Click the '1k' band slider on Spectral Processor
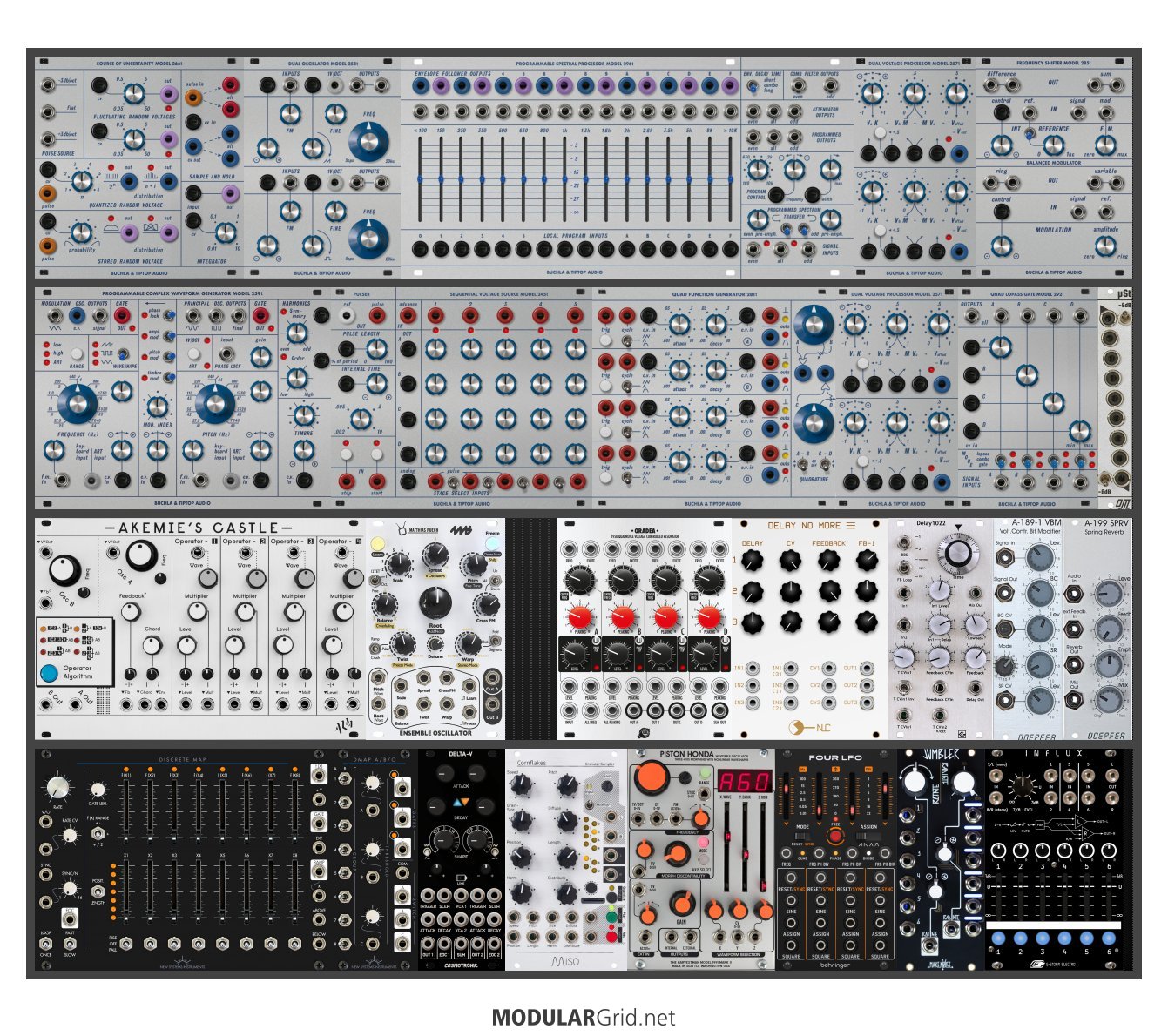The height and width of the screenshot is (1036, 1168). 564,178
